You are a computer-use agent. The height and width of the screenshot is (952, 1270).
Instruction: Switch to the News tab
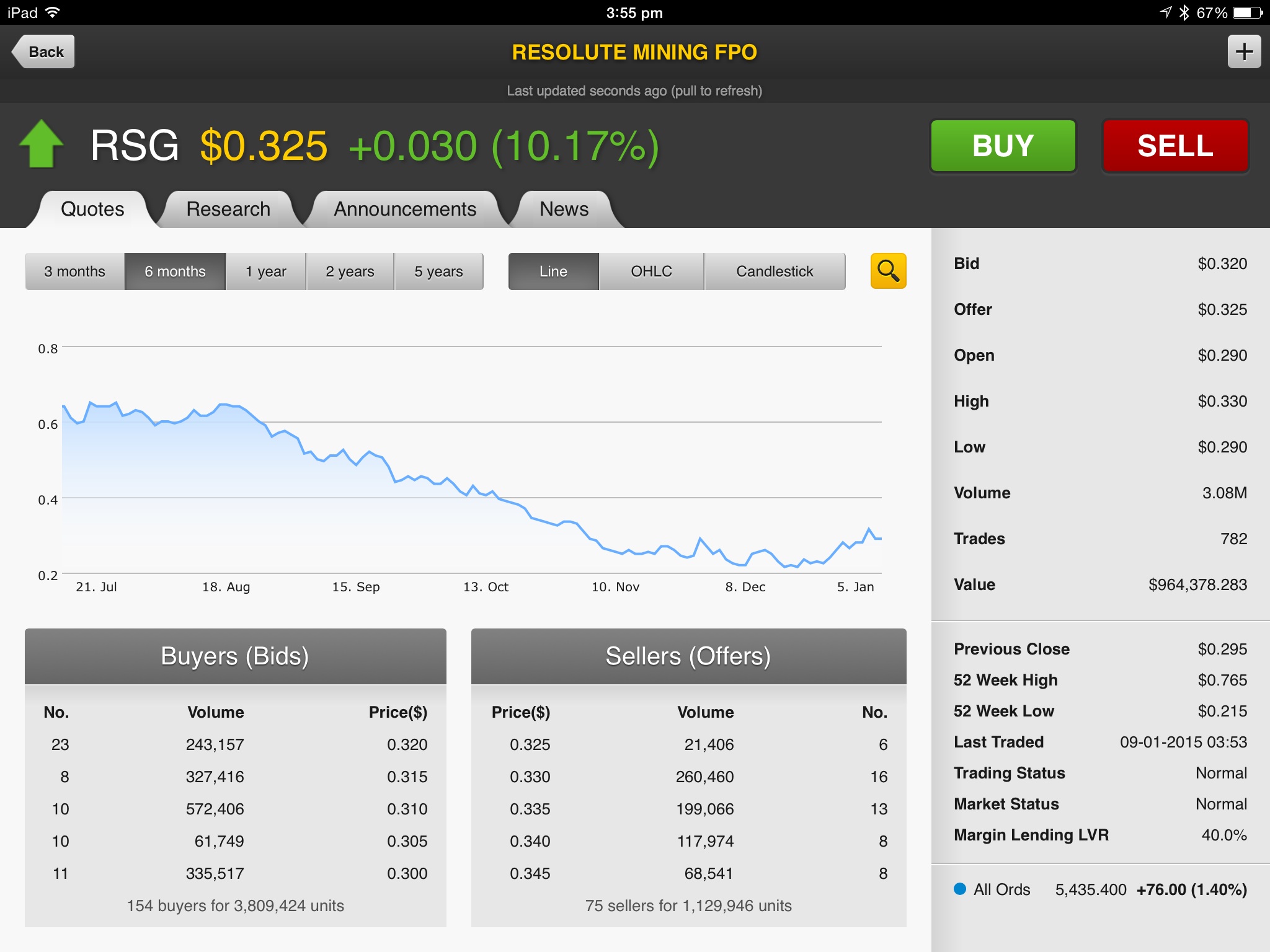click(x=564, y=209)
